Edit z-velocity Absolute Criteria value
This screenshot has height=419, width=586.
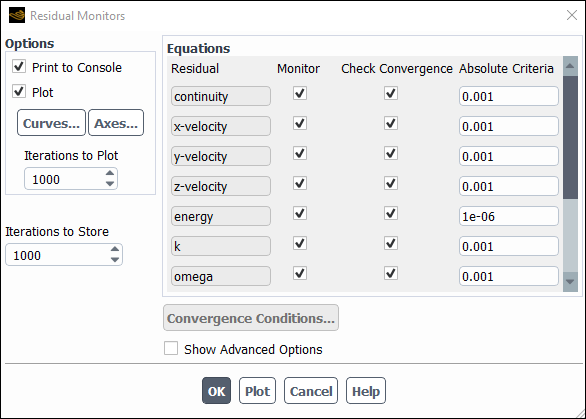tap(509, 186)
